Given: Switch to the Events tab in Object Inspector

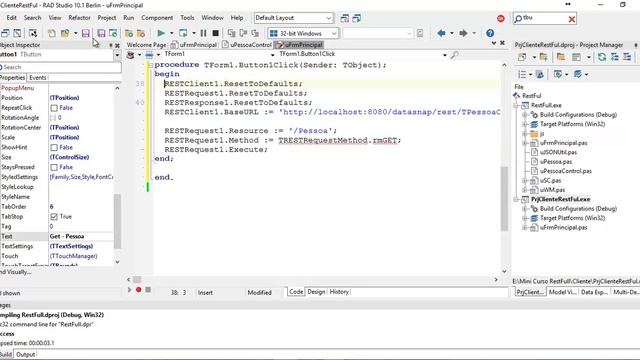Looking at the screenshot, I should pos(38,78).
